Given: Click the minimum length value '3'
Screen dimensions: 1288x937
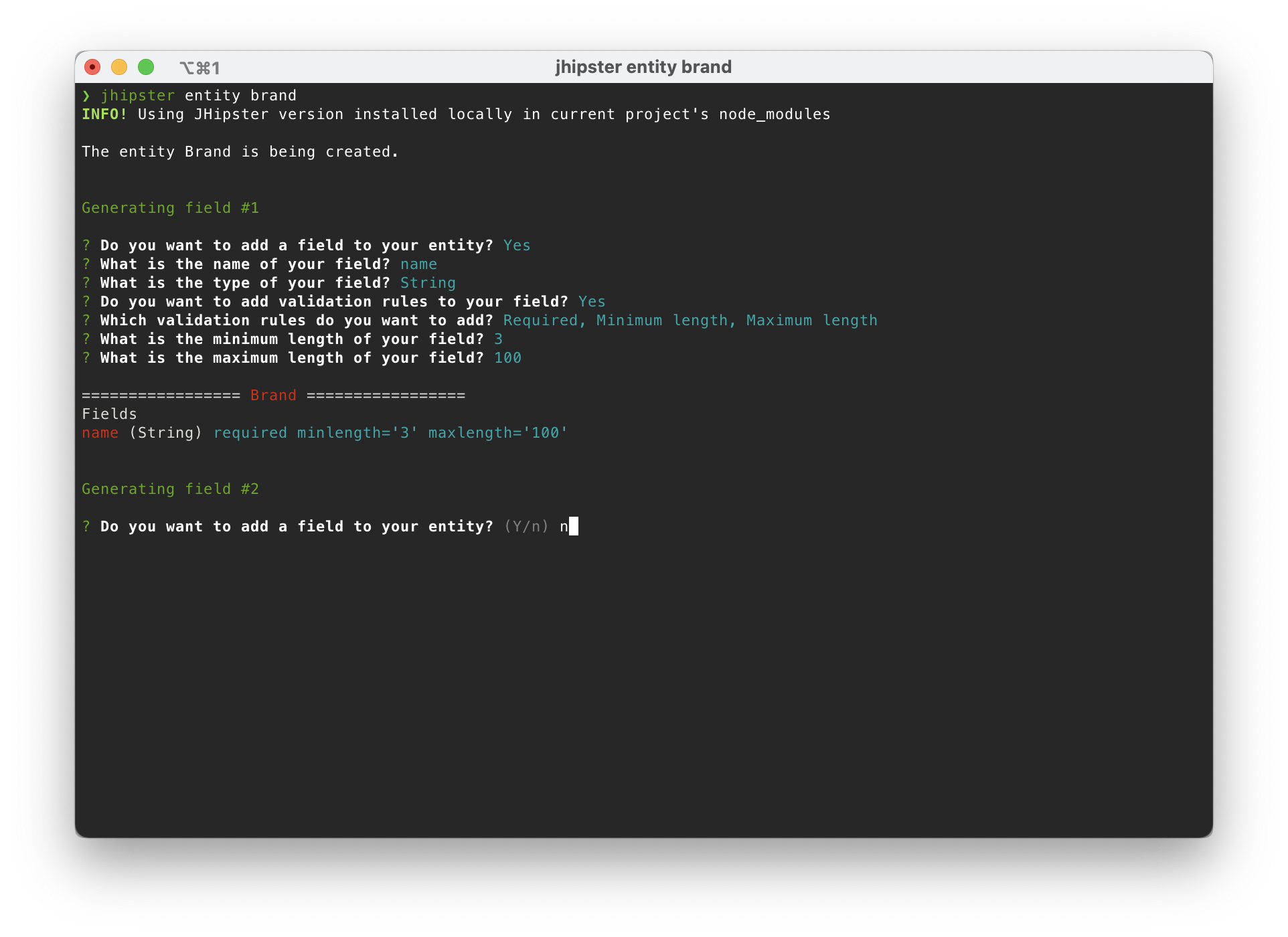Looking at the screenshot, I should pyautogui.click(x=498, y=339).
